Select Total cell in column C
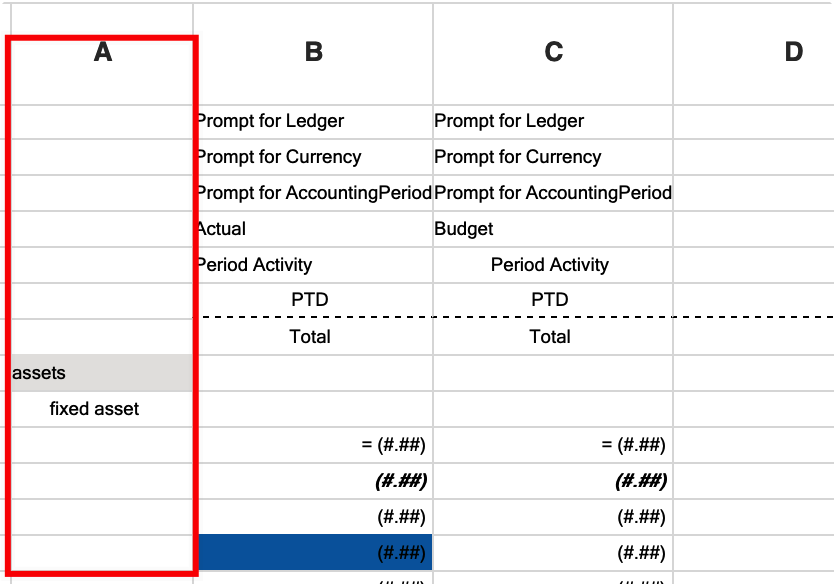 coord(553,337)
